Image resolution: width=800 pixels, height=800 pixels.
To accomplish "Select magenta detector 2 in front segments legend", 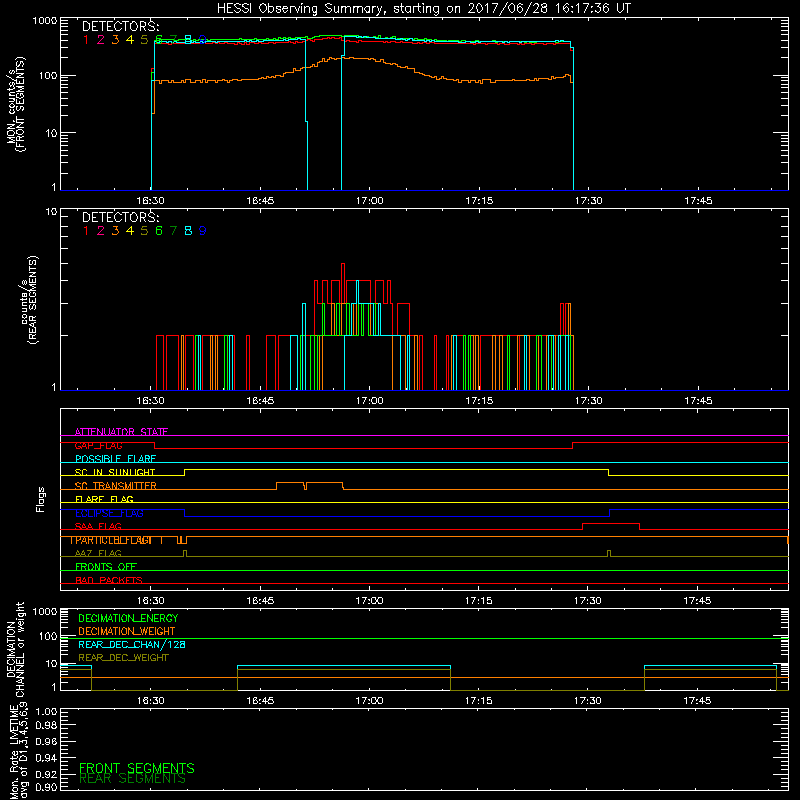I will point(101,40).
